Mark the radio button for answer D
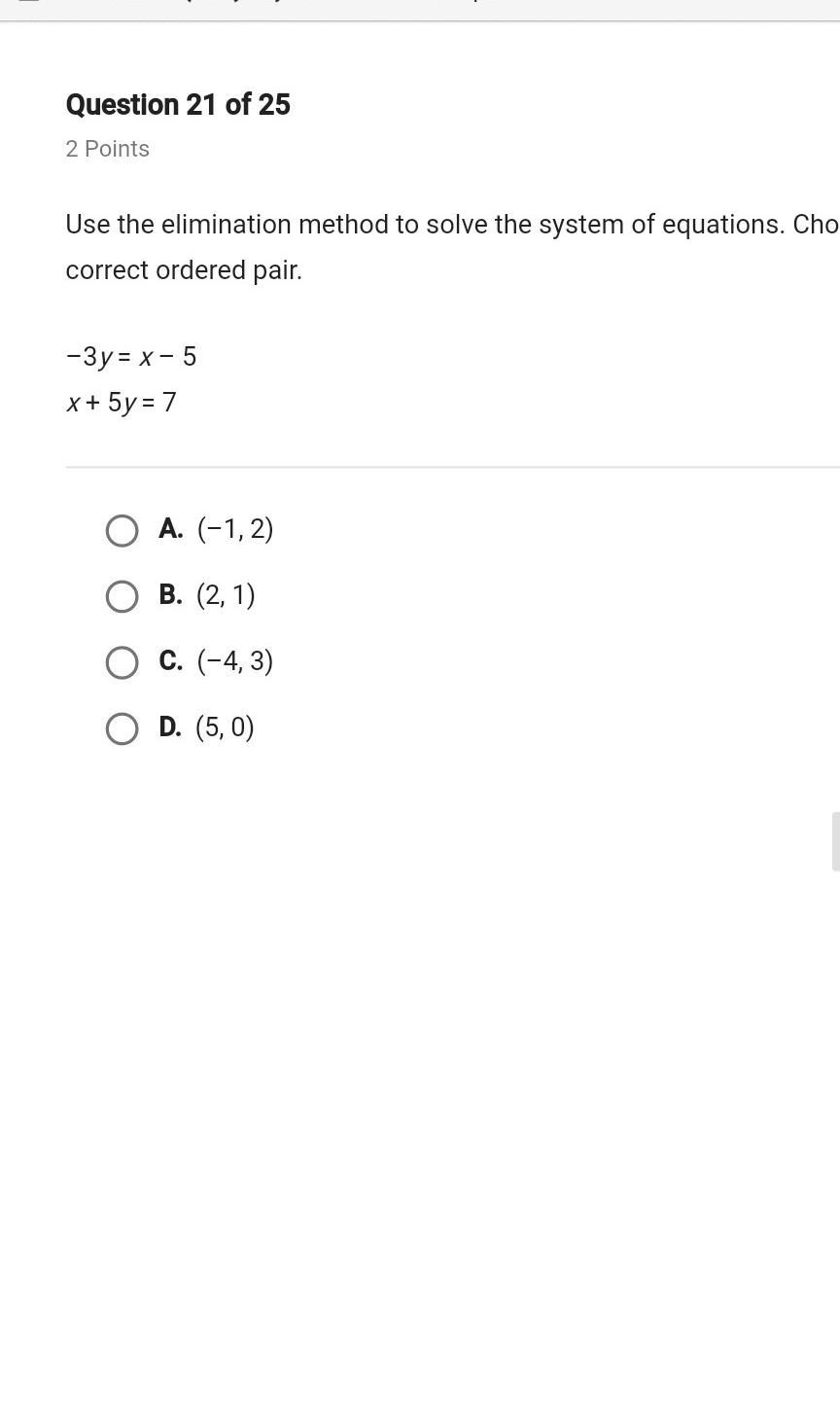This screenshot has height=1419, width=840. coord(122,728)
